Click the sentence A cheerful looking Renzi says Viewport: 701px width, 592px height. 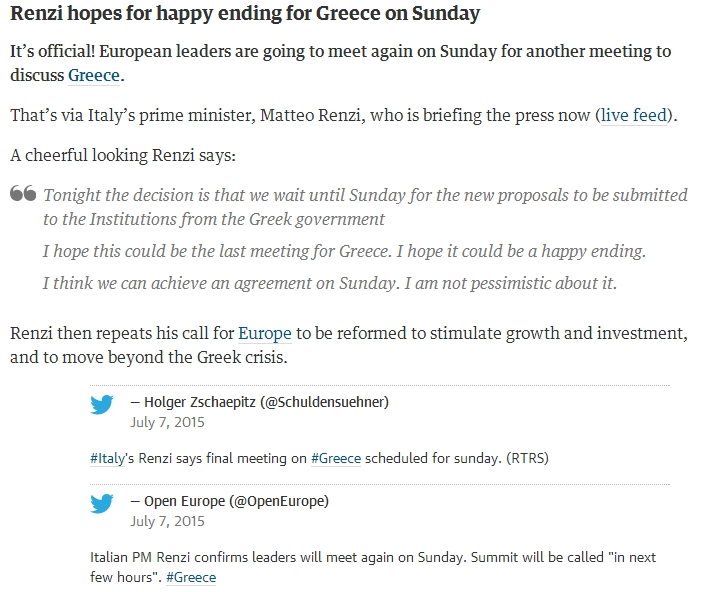[123, 155]
